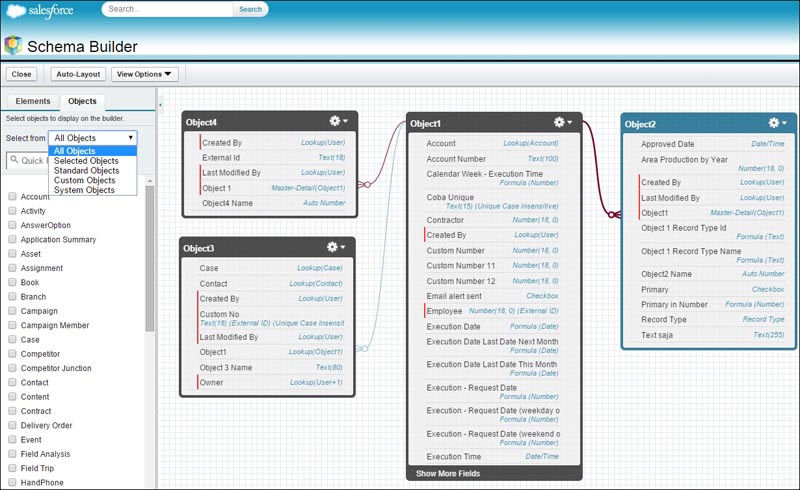The image size is (800, 490).
Task: Expand the Object2 menu arrow beside gear
Action: 785,122
